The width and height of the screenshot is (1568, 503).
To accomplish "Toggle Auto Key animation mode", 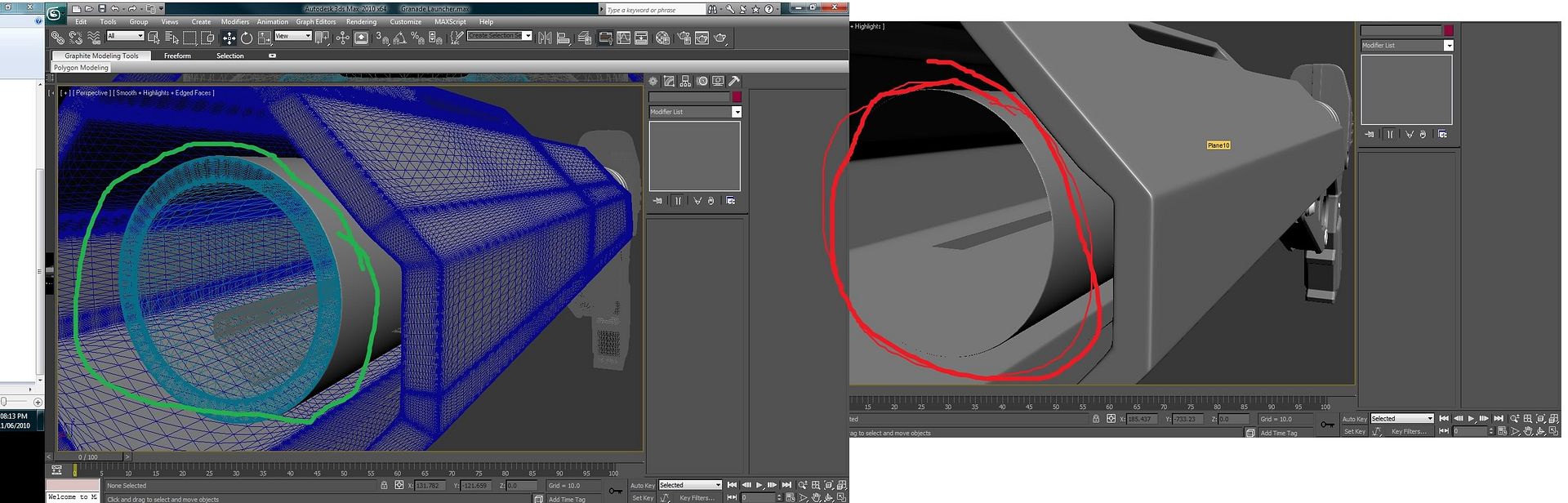I will [x=643, y=485].
